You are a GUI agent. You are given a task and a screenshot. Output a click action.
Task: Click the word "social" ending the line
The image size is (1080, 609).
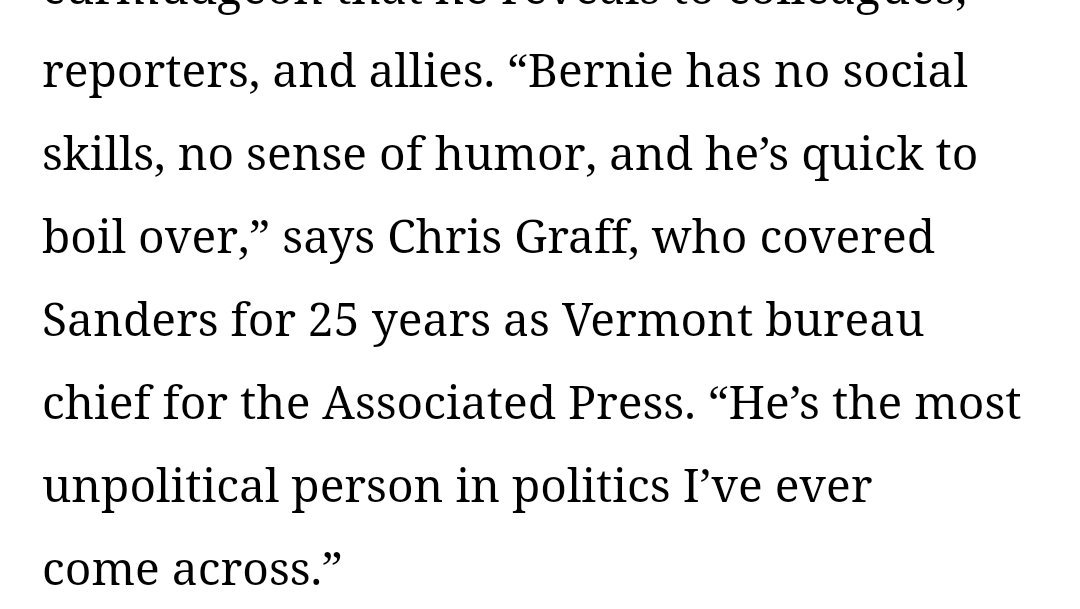905,70
